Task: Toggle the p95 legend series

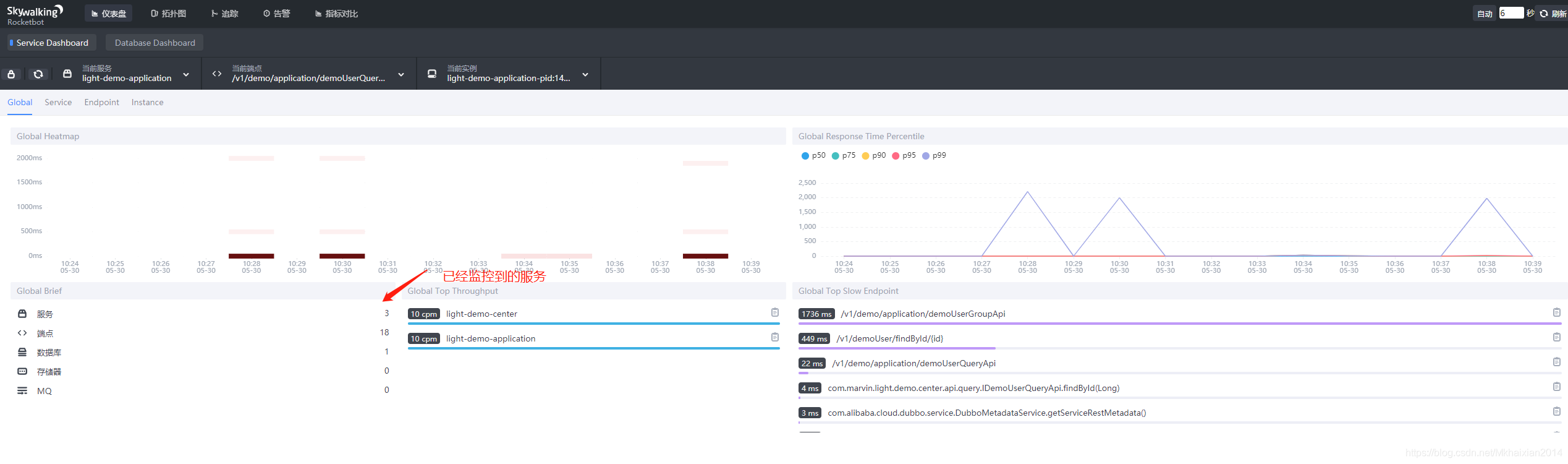Action: [904, 155]
